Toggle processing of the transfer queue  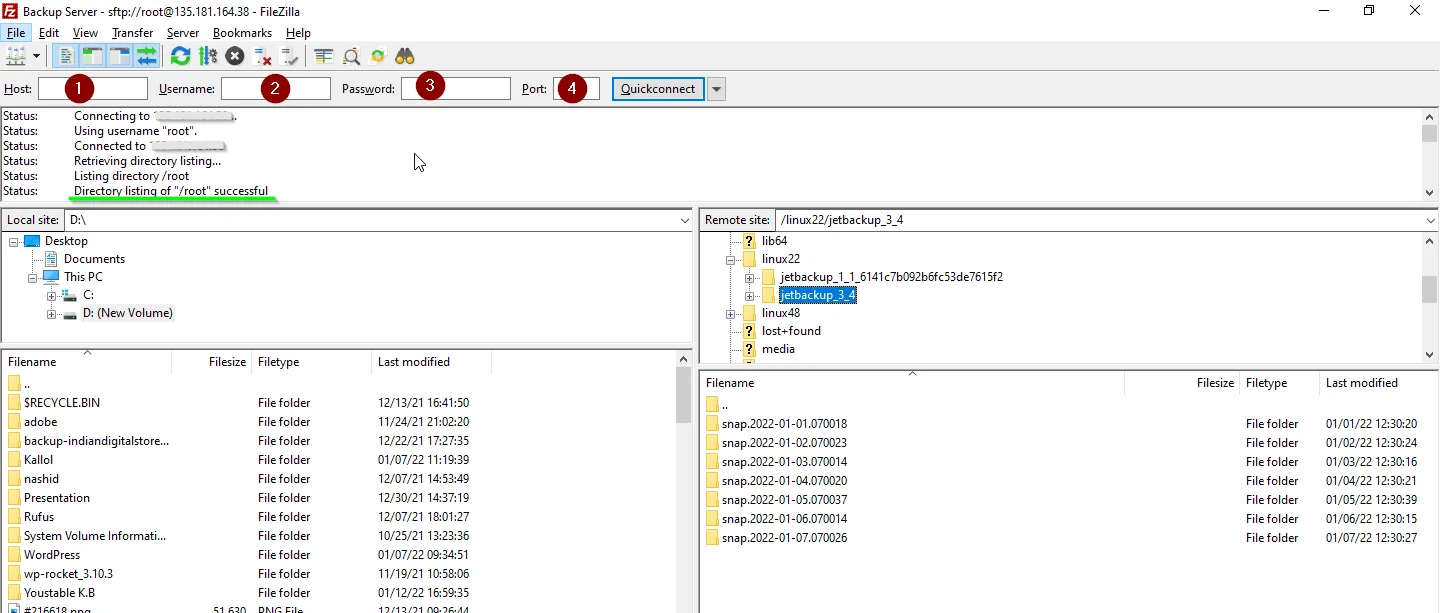208,56
